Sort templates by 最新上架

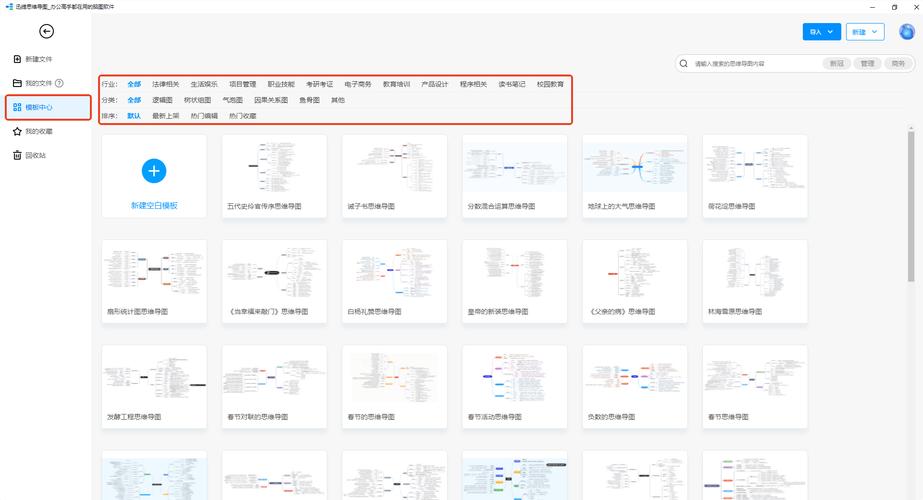[165, 116]
